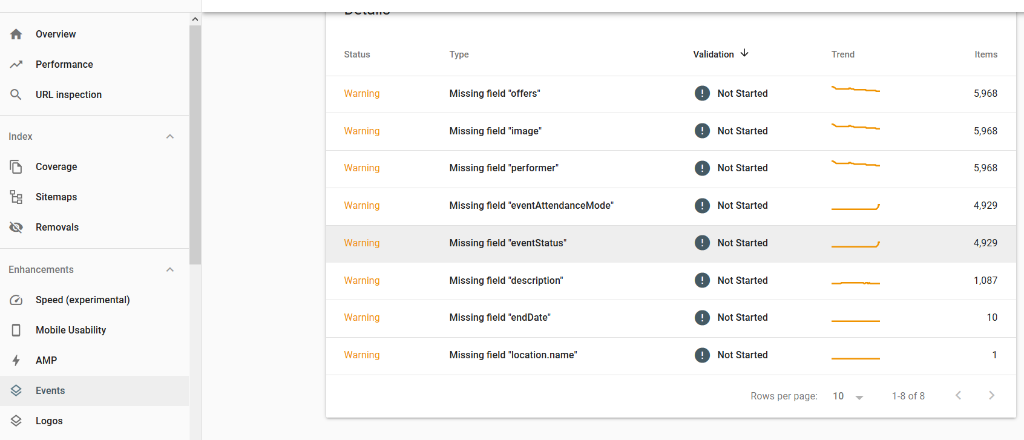Click alert icon in description row
The image size is (1024, 440).
(x=702, y=280)
